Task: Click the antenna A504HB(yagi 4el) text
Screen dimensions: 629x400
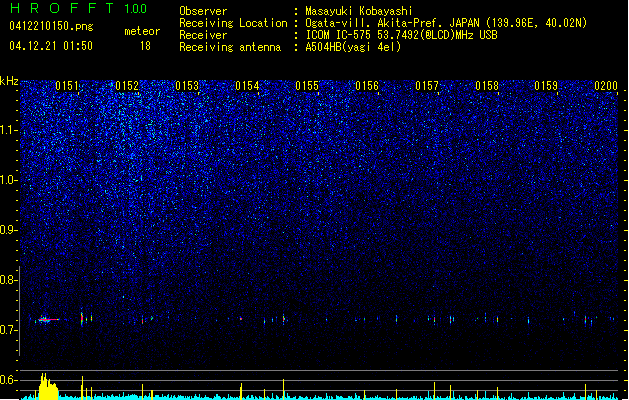Action: [x=353, y=47]
